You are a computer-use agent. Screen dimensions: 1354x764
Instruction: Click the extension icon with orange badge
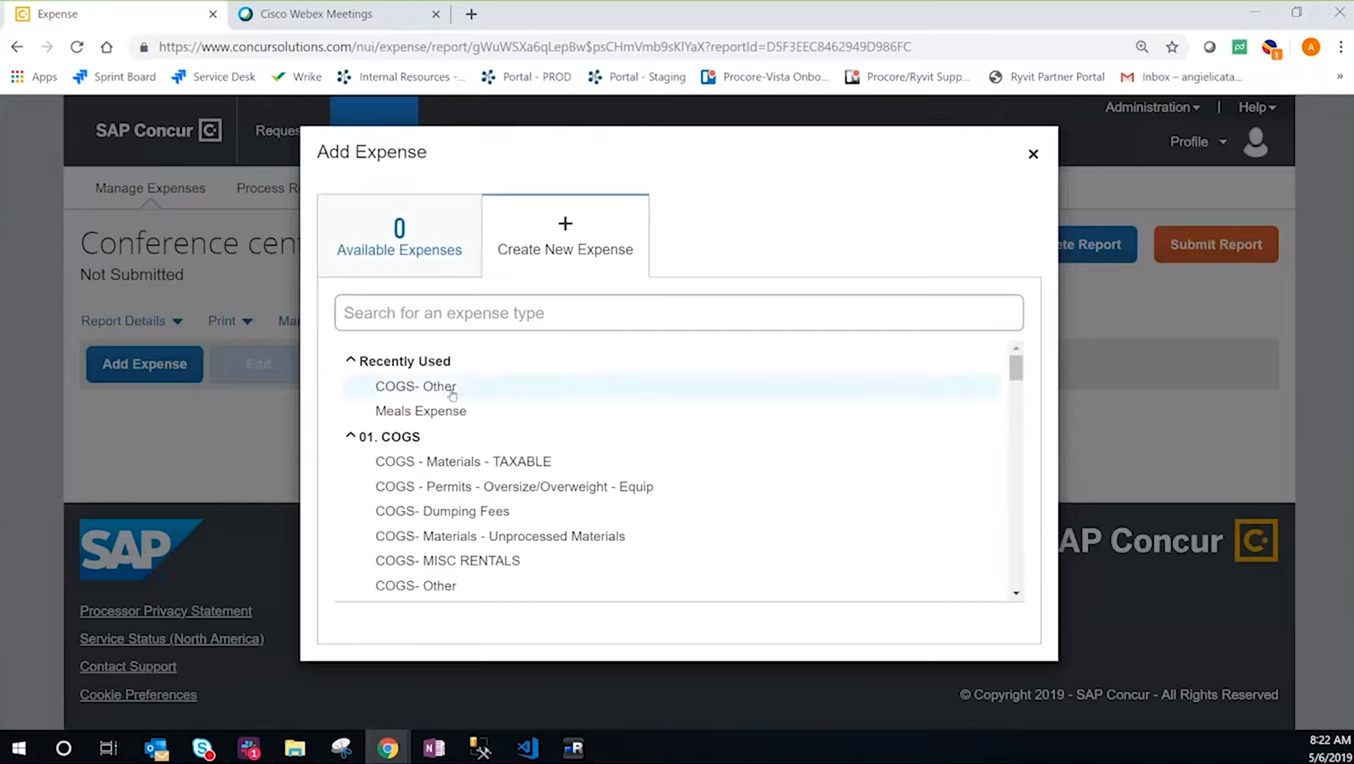coord(1271,48)
